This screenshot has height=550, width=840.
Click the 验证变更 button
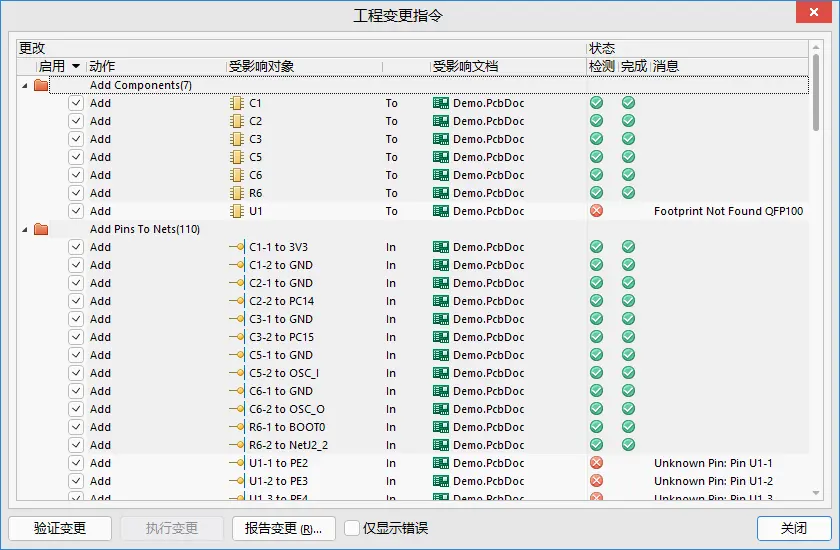60,529
